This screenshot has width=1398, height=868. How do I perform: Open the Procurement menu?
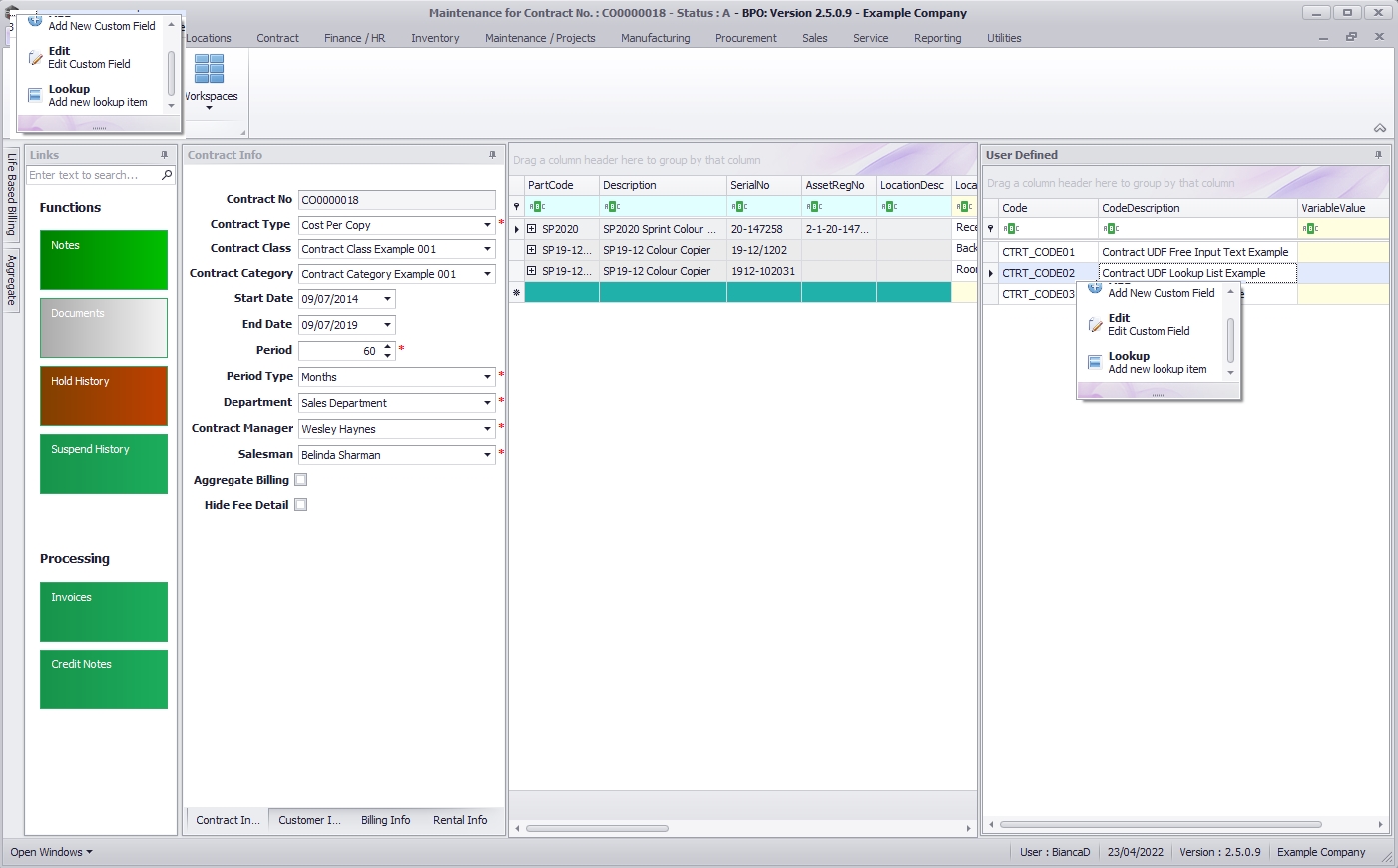pos(745,38)
